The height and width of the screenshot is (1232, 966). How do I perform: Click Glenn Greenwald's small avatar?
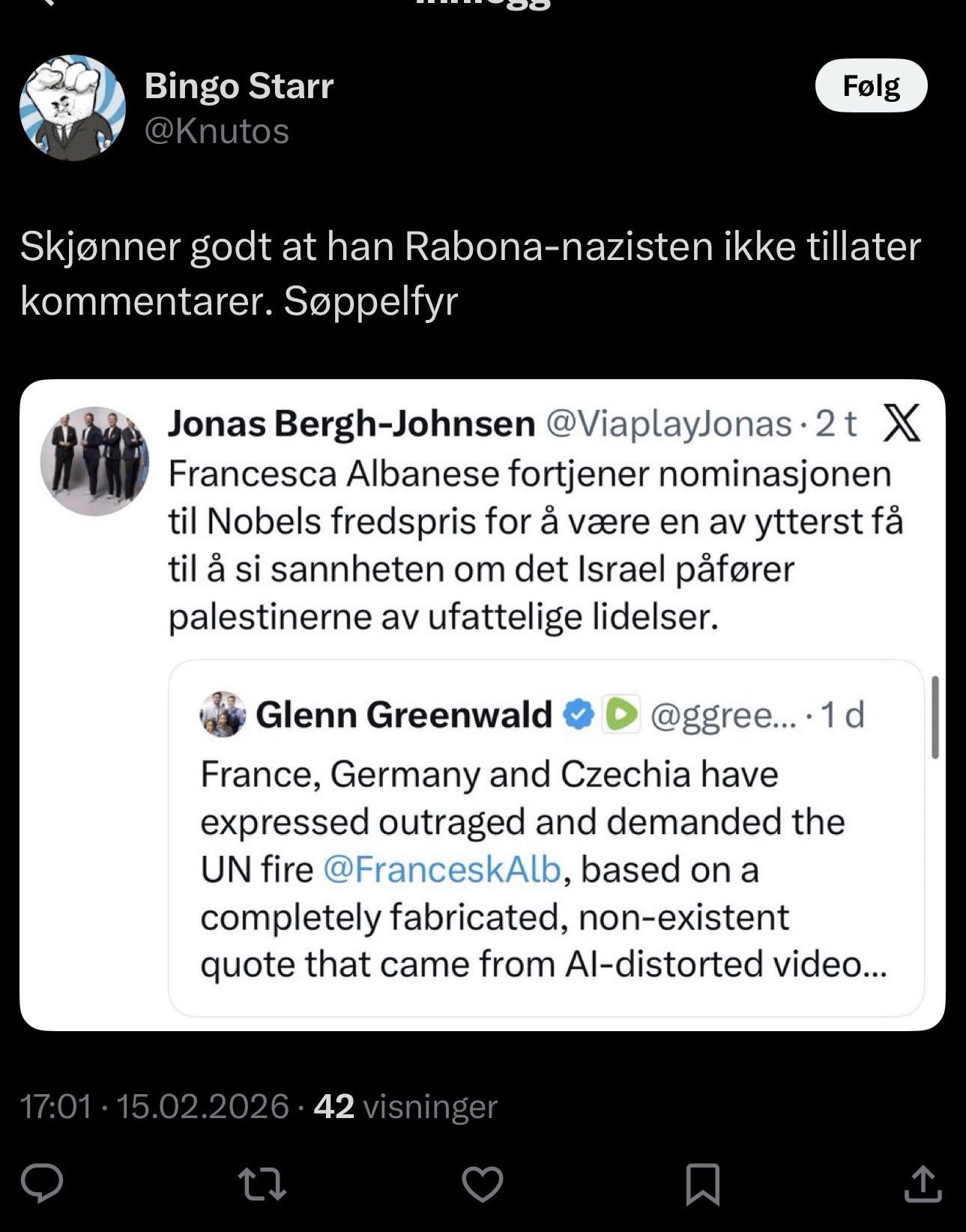click(223, 714)
